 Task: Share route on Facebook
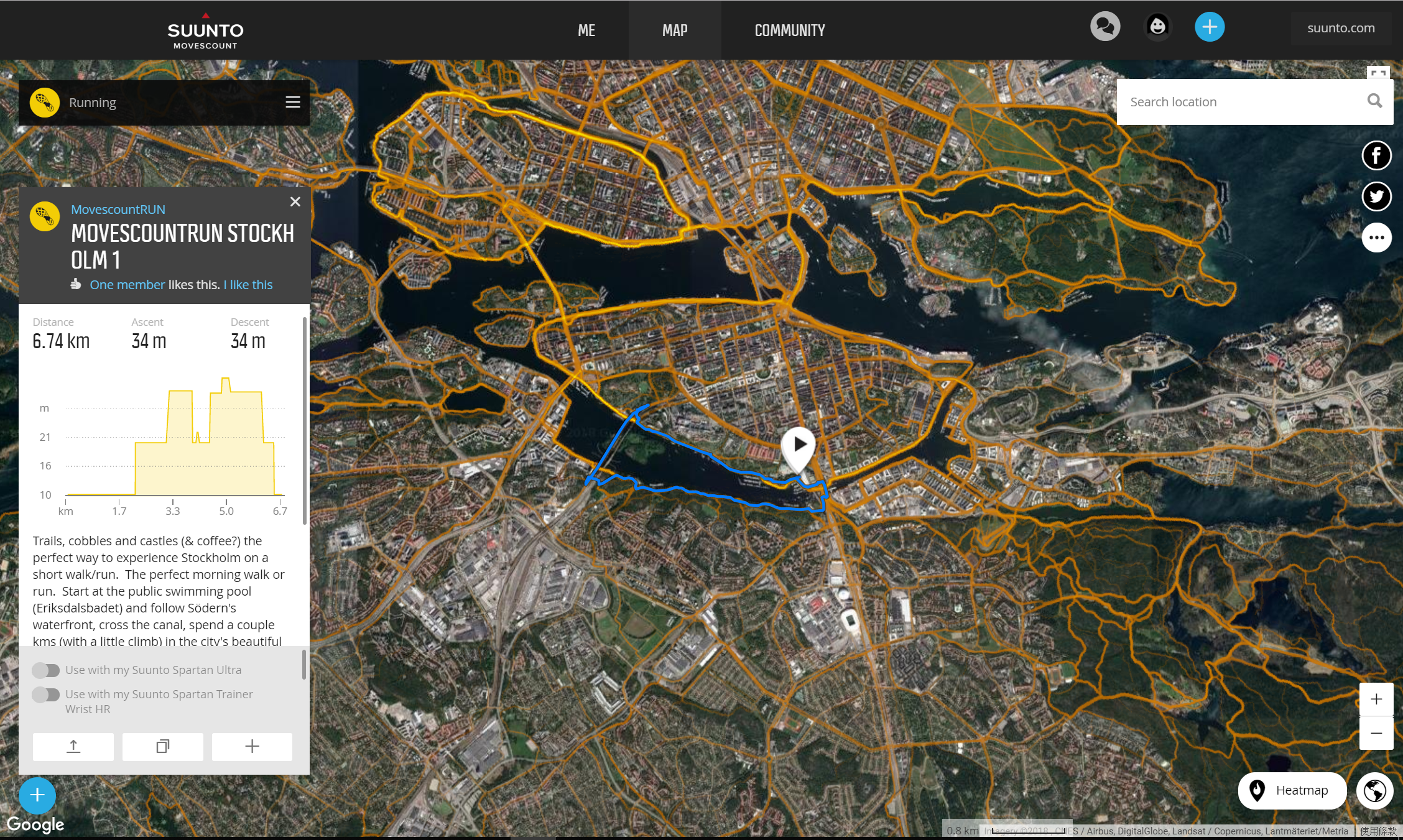[x=1376, y=155]
